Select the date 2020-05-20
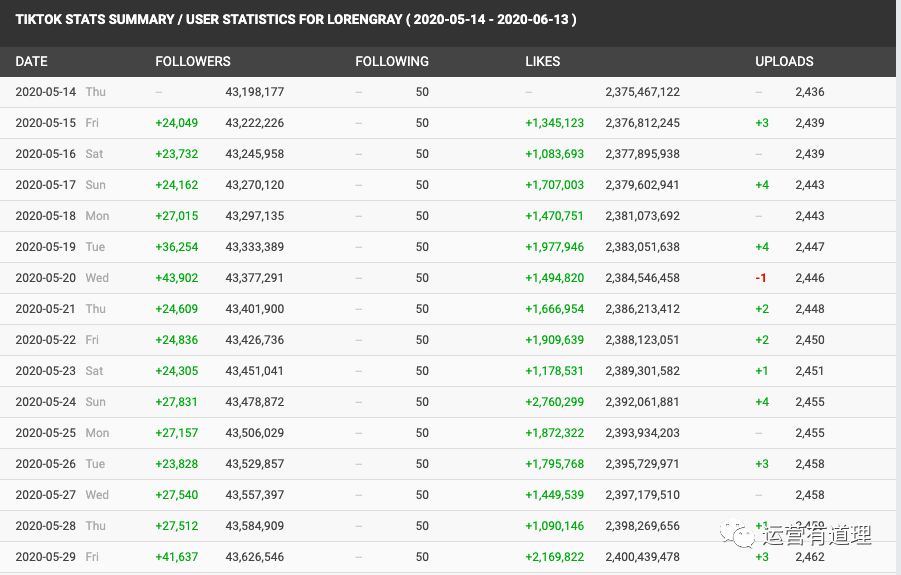901x575 pixels. point(45,278)
